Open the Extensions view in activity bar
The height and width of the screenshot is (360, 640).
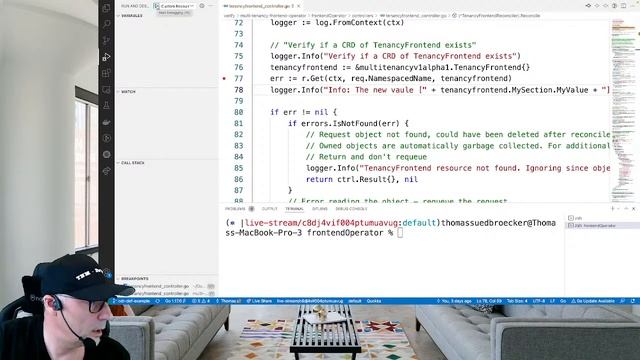(107, 73)
